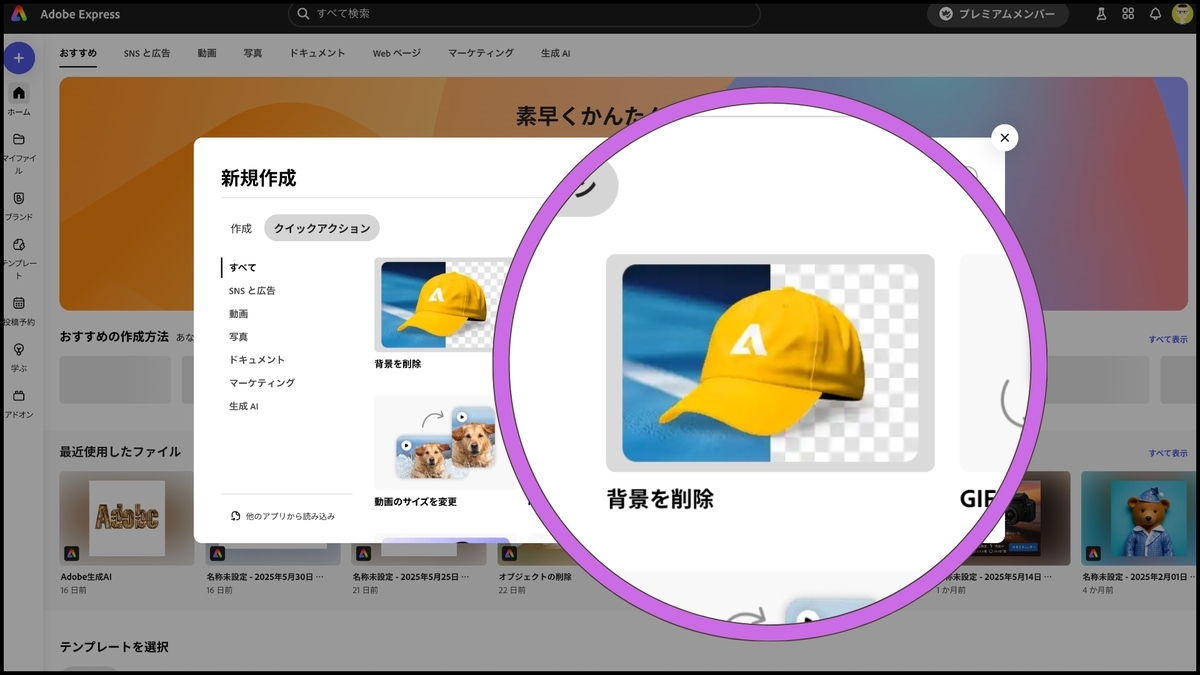This screenshot has height=675, width=1200.
Task: Open マイファイル folder icon in sidebar
Action: point(19,139)
